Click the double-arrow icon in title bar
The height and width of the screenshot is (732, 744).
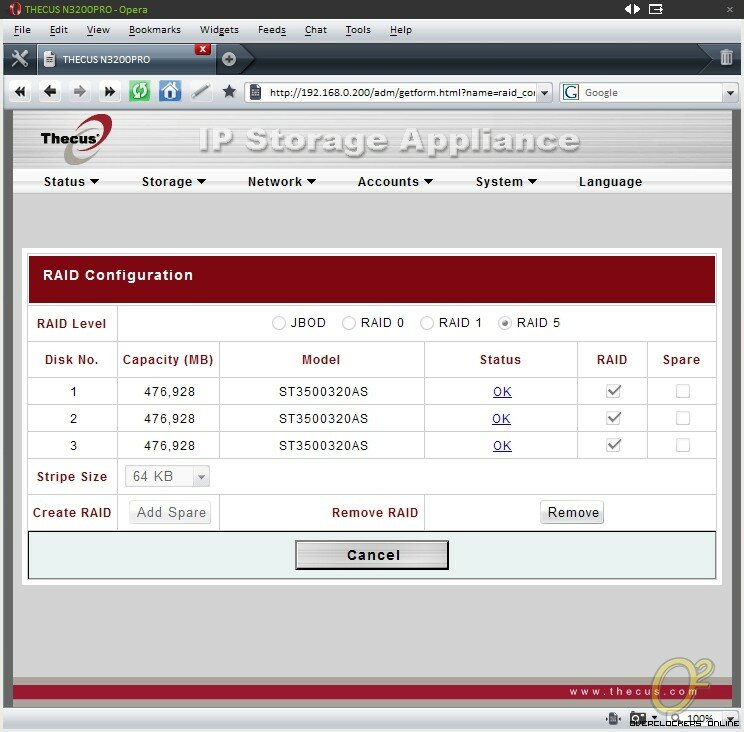632,9
